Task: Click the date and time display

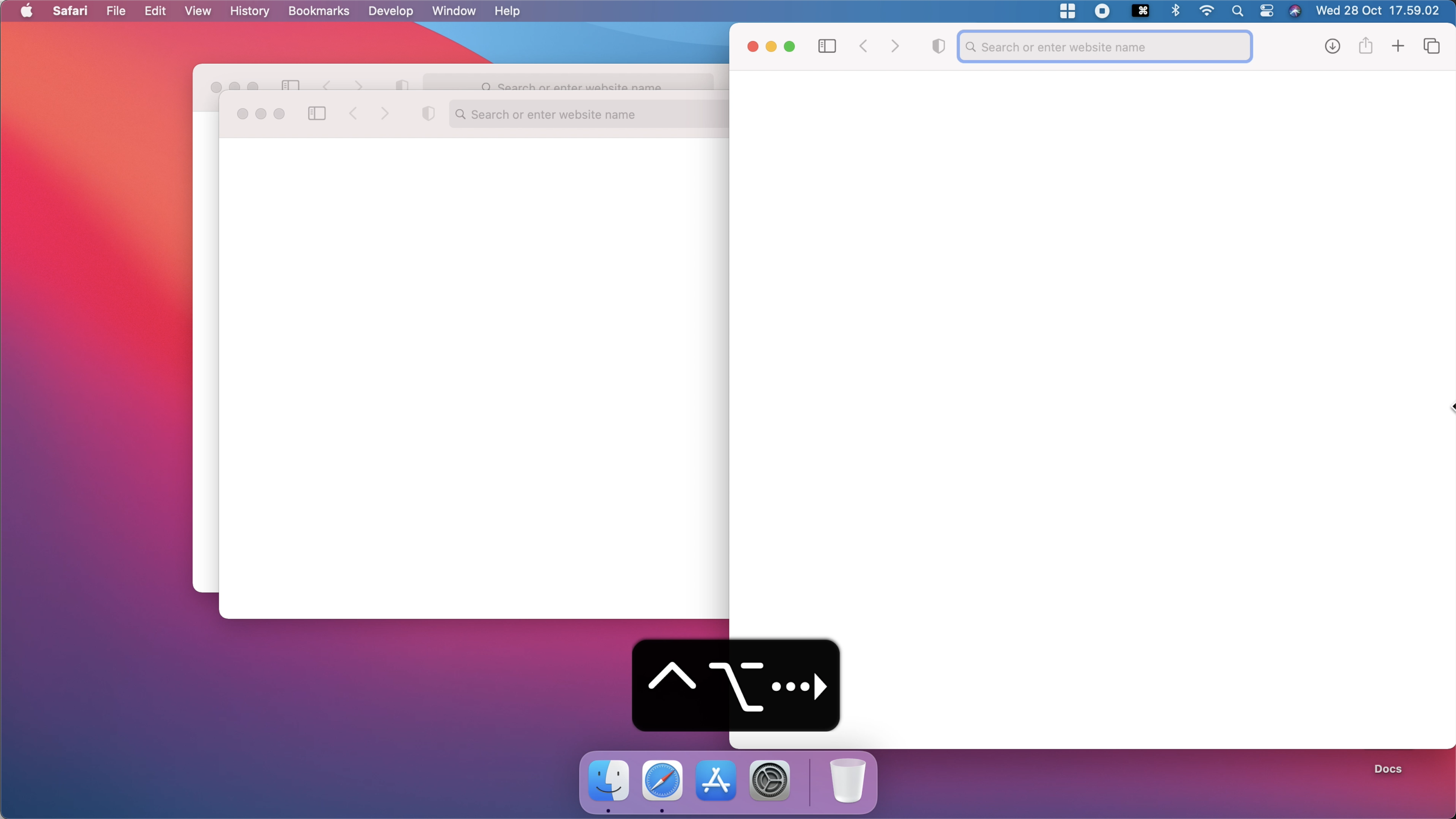Action: (x=1377, y=11)
